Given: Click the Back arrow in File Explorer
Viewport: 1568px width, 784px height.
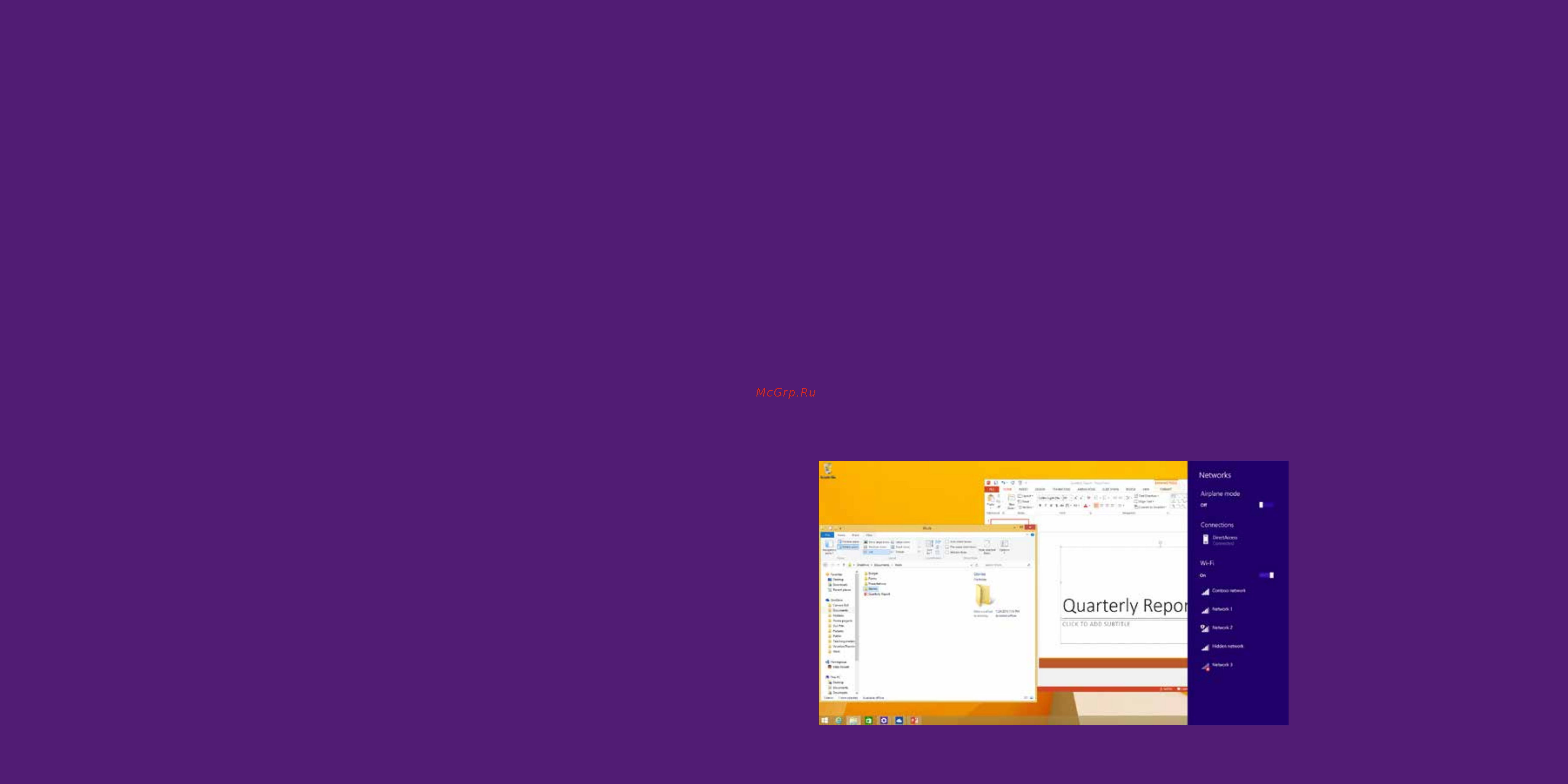Looking at the screenshot, I should point(825,565).
